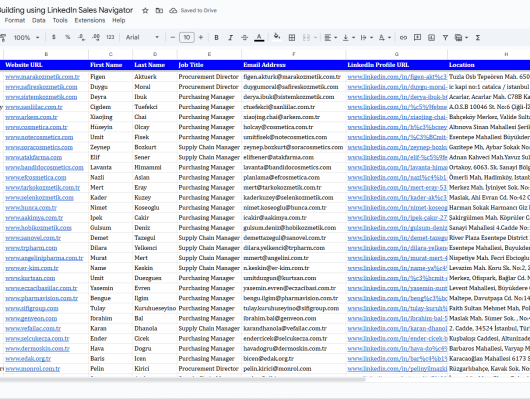This screenshot has height=400, width=530.
Task: Format as percent
Action: coord(68,37)
